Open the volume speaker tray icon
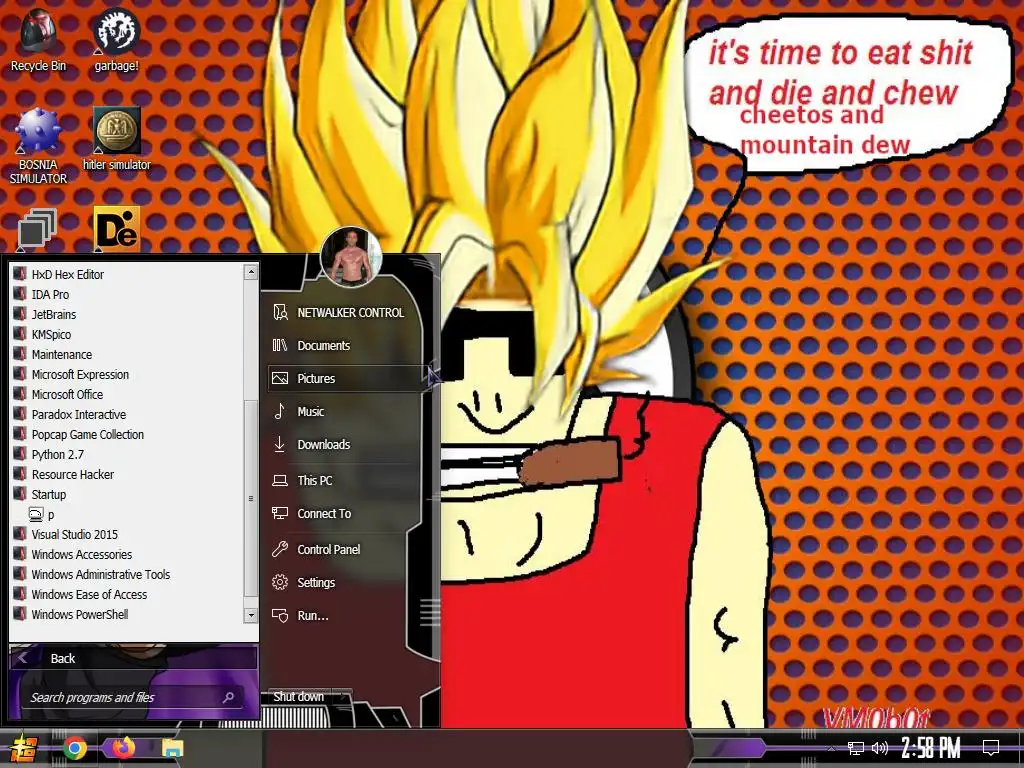This screenshot has height=768, width=1024. click(x=880, y=748)
